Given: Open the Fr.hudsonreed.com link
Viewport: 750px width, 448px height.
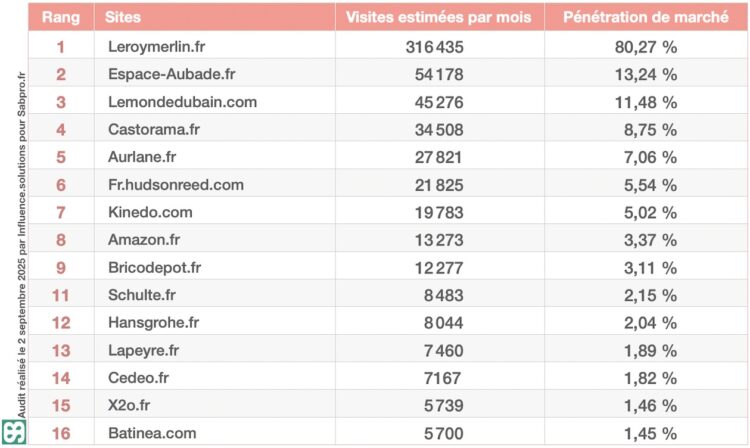Looking at the screenshot, I should (175, 184).
